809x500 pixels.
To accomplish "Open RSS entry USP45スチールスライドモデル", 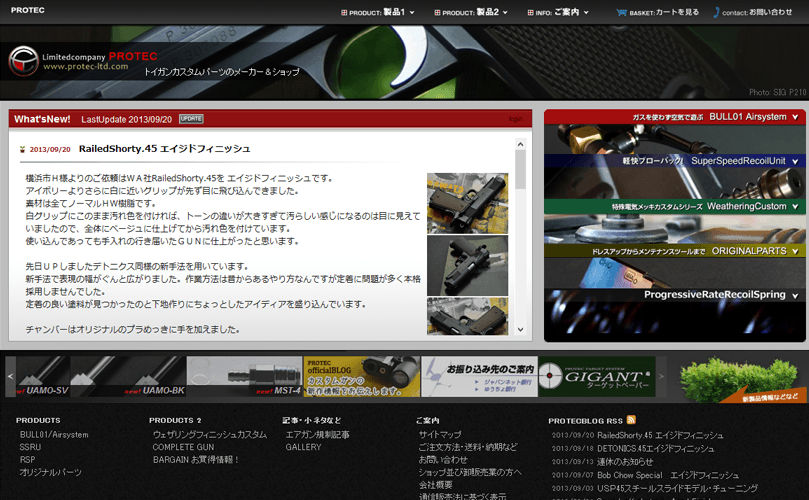I will click(677, 488).
